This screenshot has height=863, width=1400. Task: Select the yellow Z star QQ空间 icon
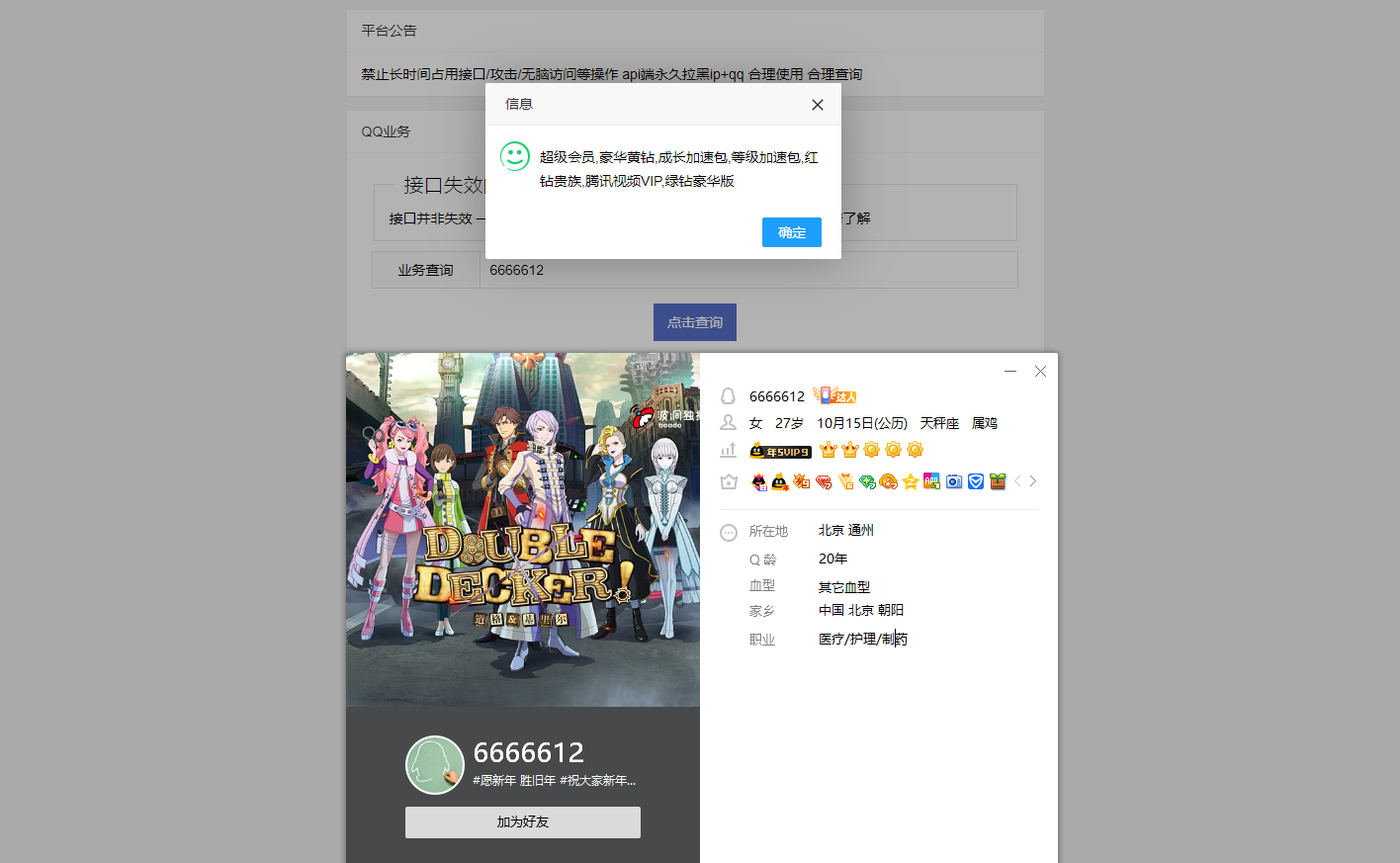point(911,481)
